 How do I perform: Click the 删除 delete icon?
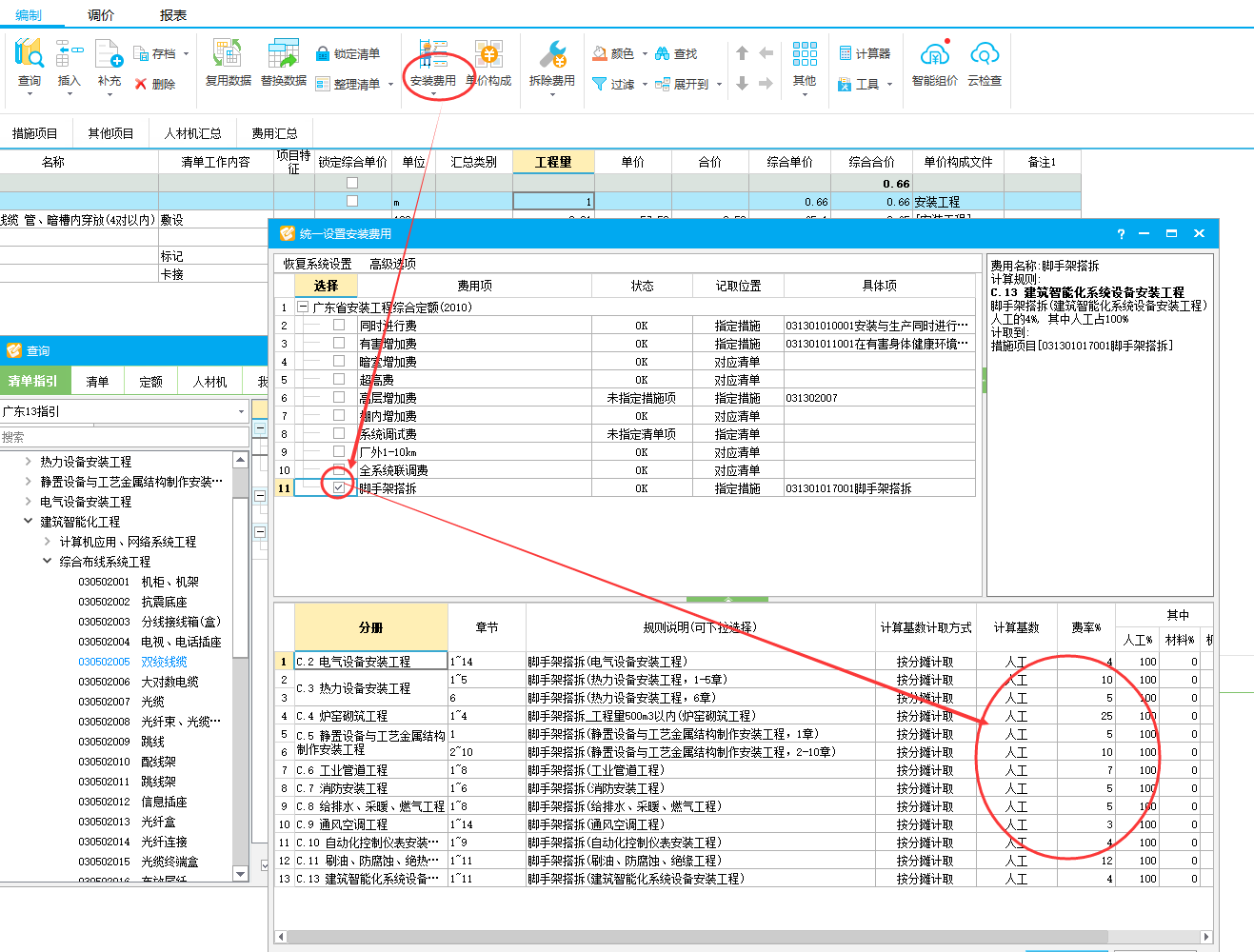click(141, 84)
